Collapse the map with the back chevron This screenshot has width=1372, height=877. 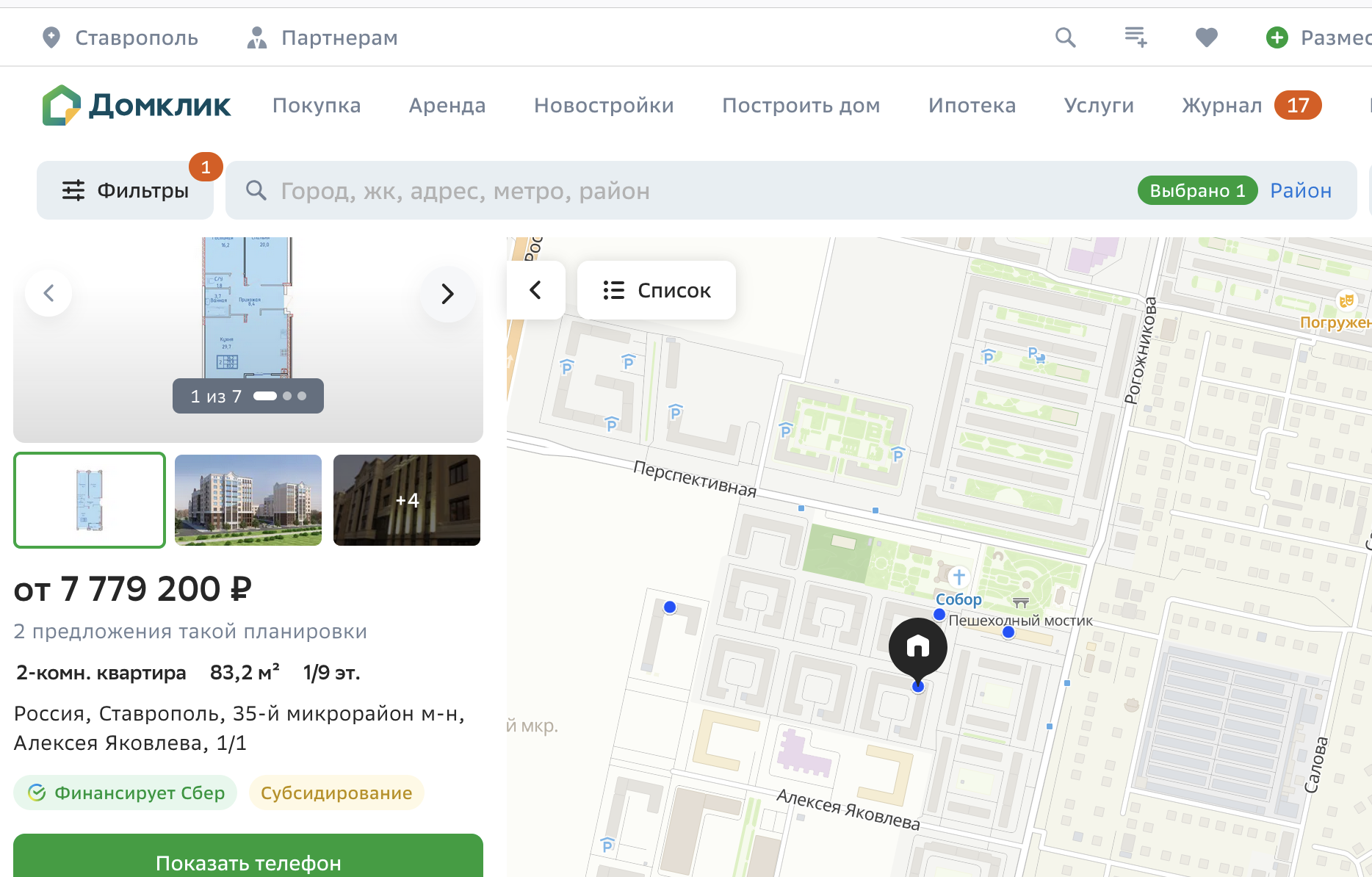click(536, 290)
